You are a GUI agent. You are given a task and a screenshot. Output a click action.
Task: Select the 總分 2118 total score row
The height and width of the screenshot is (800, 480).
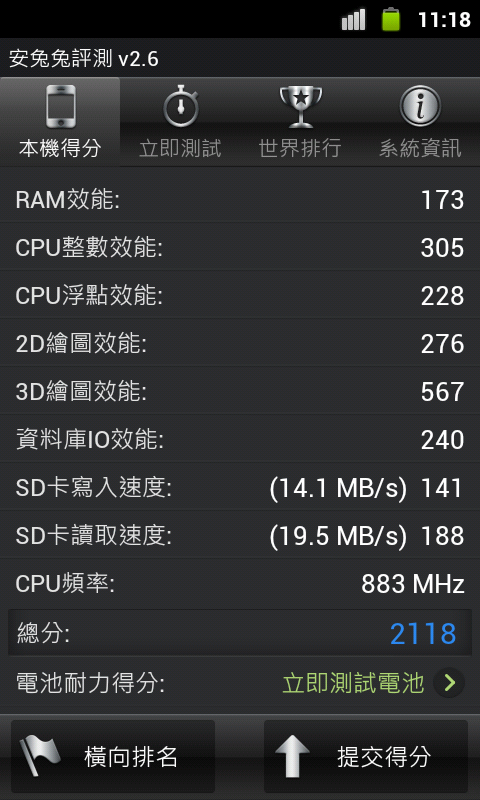point(240,633)
